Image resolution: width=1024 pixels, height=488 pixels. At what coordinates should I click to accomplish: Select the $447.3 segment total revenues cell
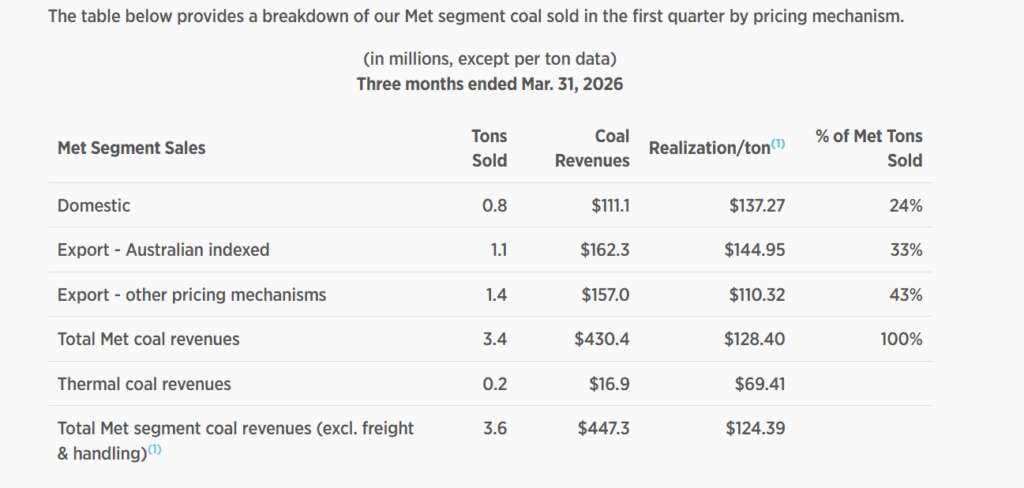(604, 429)
